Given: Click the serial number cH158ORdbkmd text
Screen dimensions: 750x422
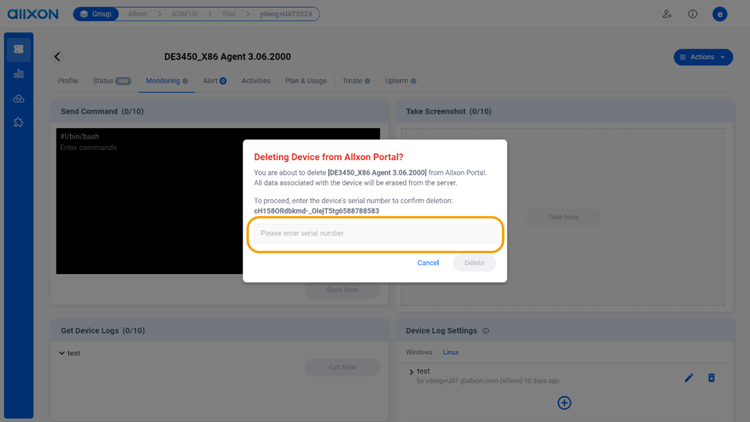Looking at the screenshot, I should [317, 211].
